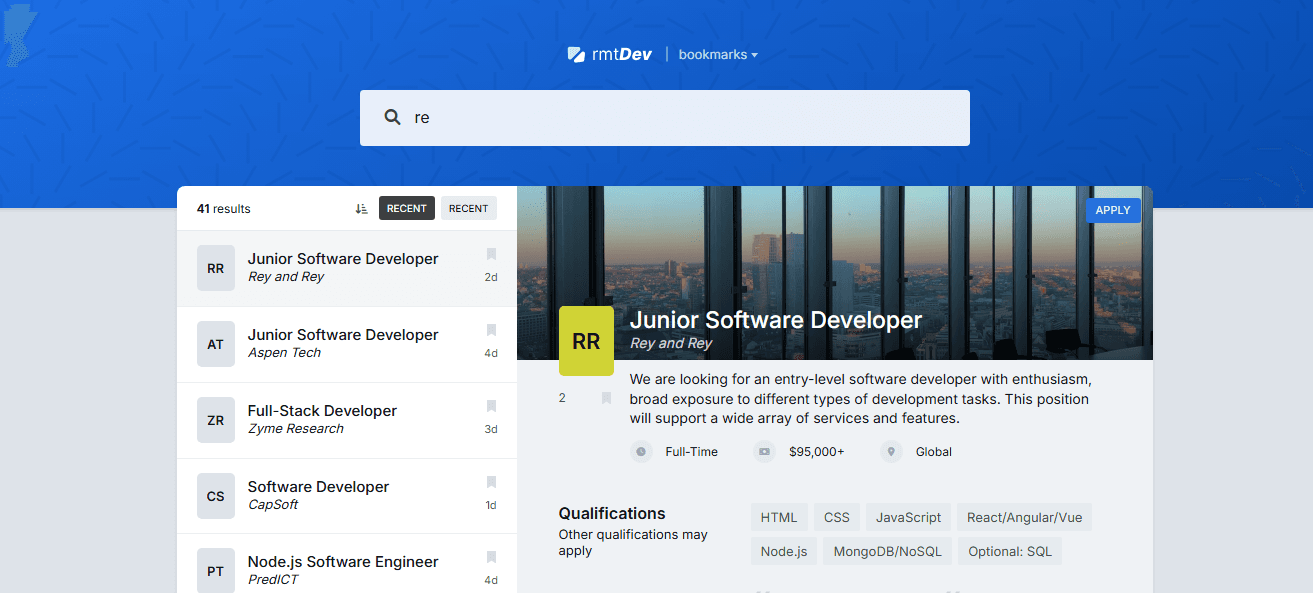Click the Node.js qualification tag

pyautogui.click(x=784, y=551)
